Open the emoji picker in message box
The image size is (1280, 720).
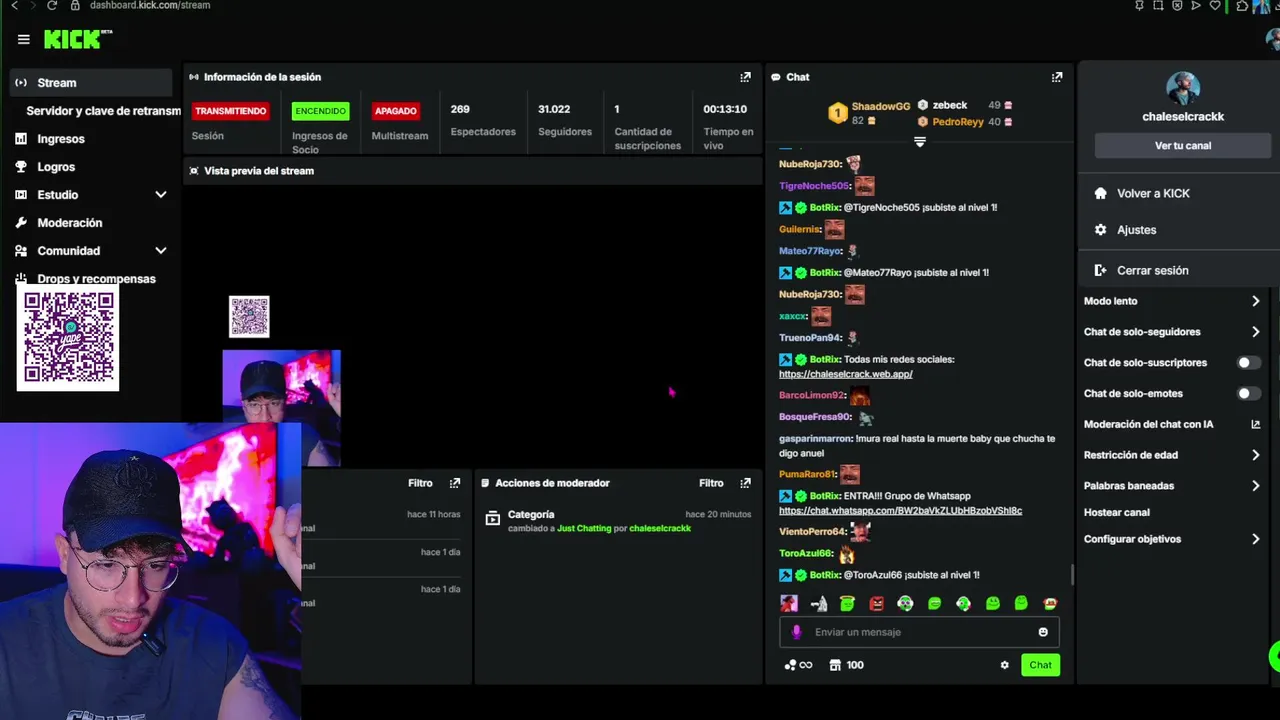click(x=1043, y=632)
